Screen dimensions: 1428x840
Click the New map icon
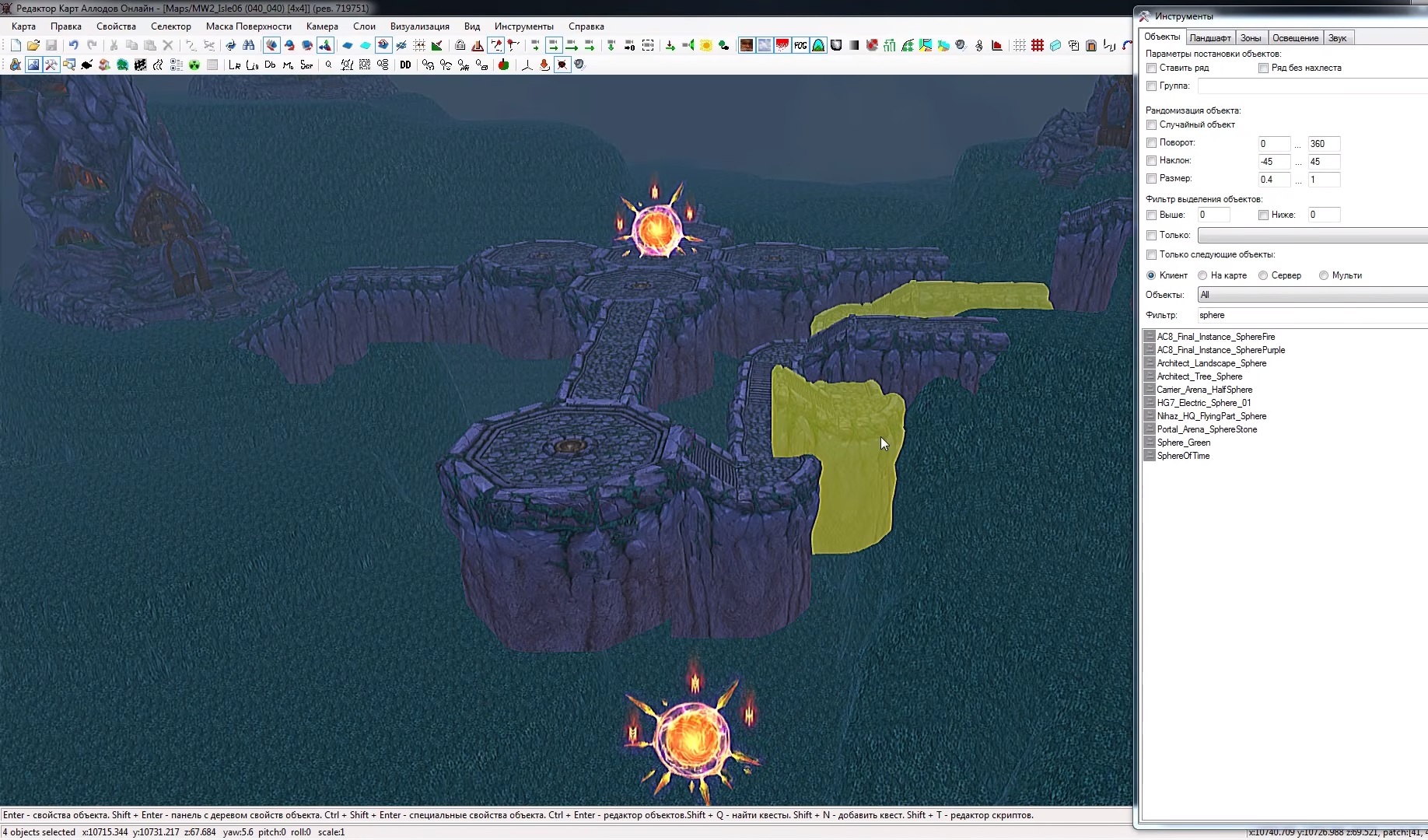click(16, 45)
